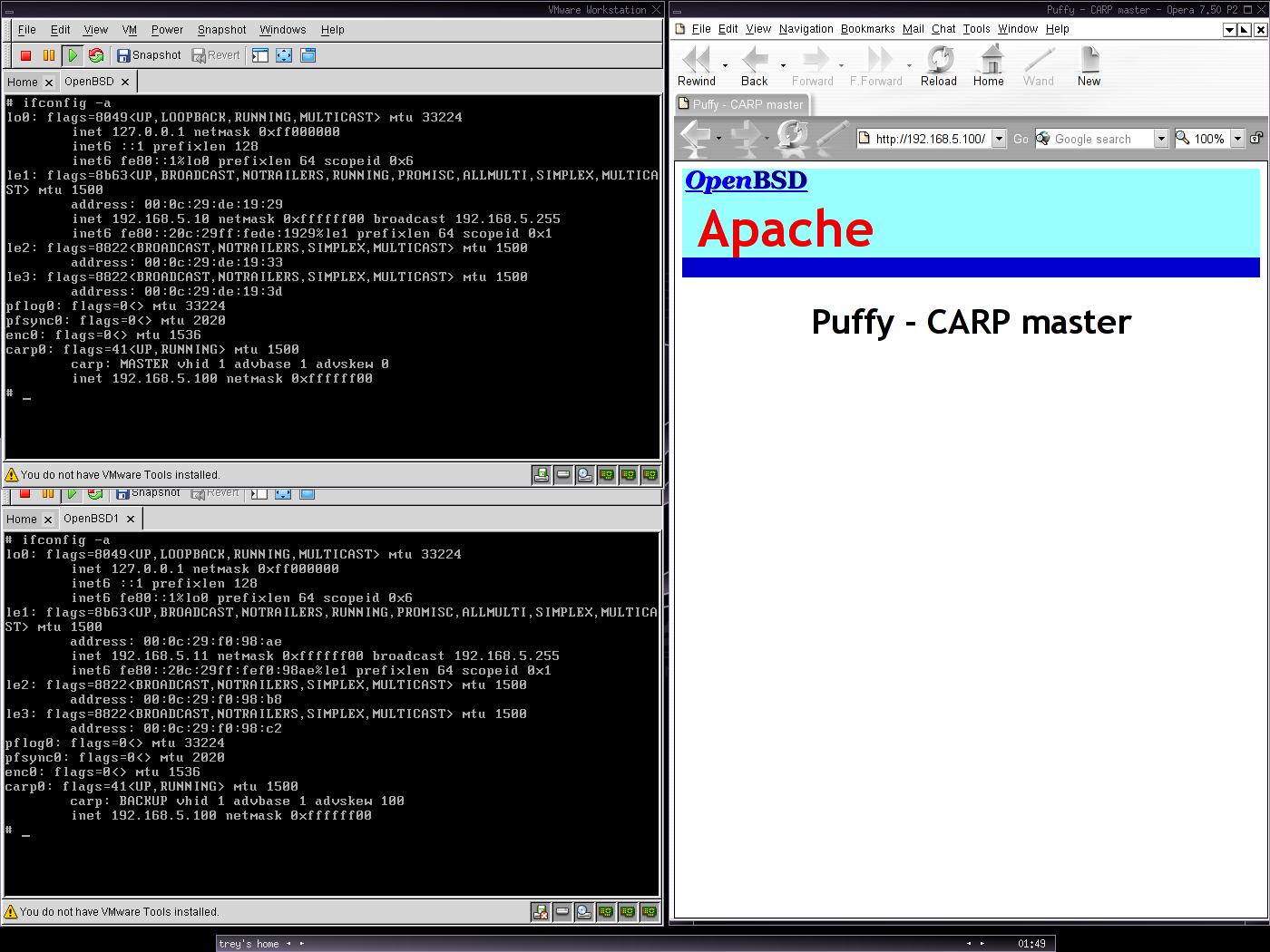Click the suspend icon in upper VMware toolbar

pos(49,55)
